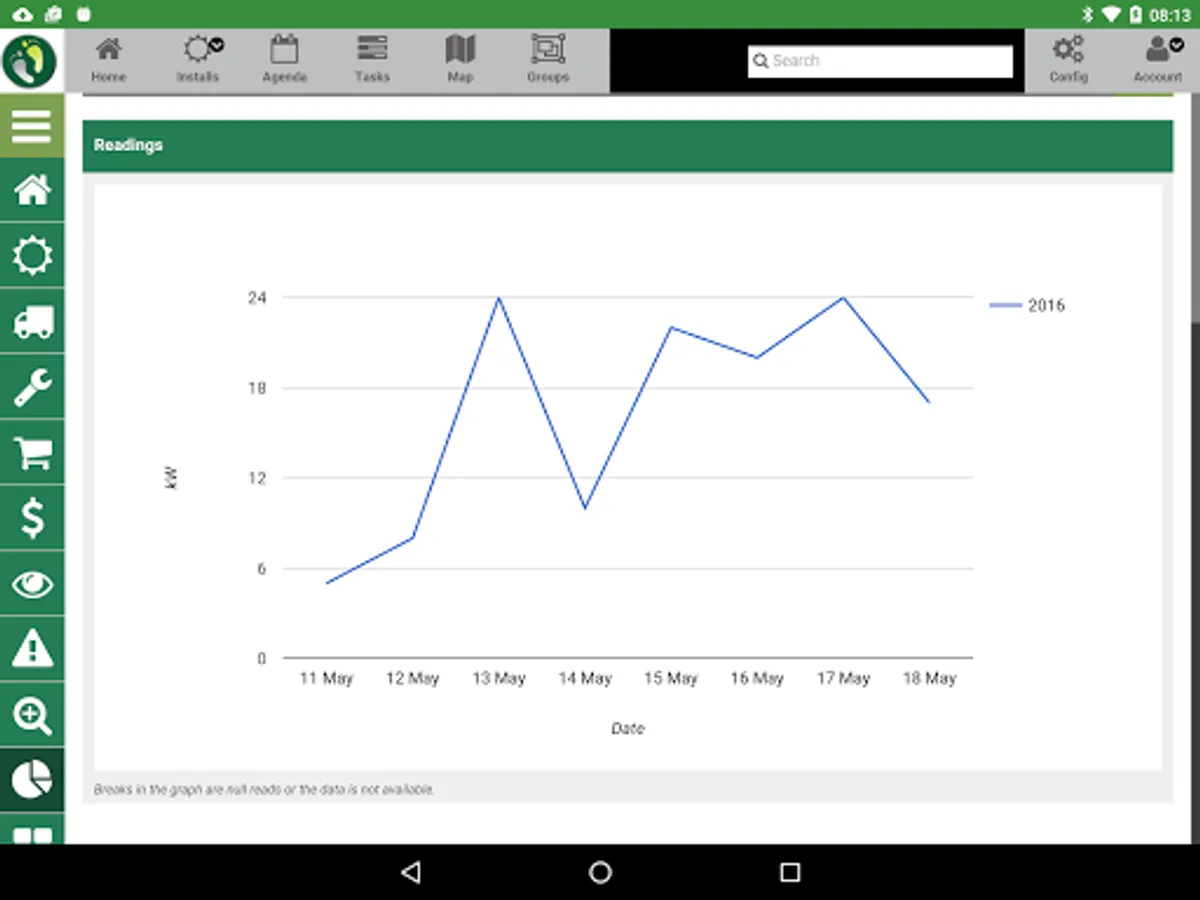Tap the Android recent apps square button
This screenshot has width=1200, height=900.
point(790,872)
